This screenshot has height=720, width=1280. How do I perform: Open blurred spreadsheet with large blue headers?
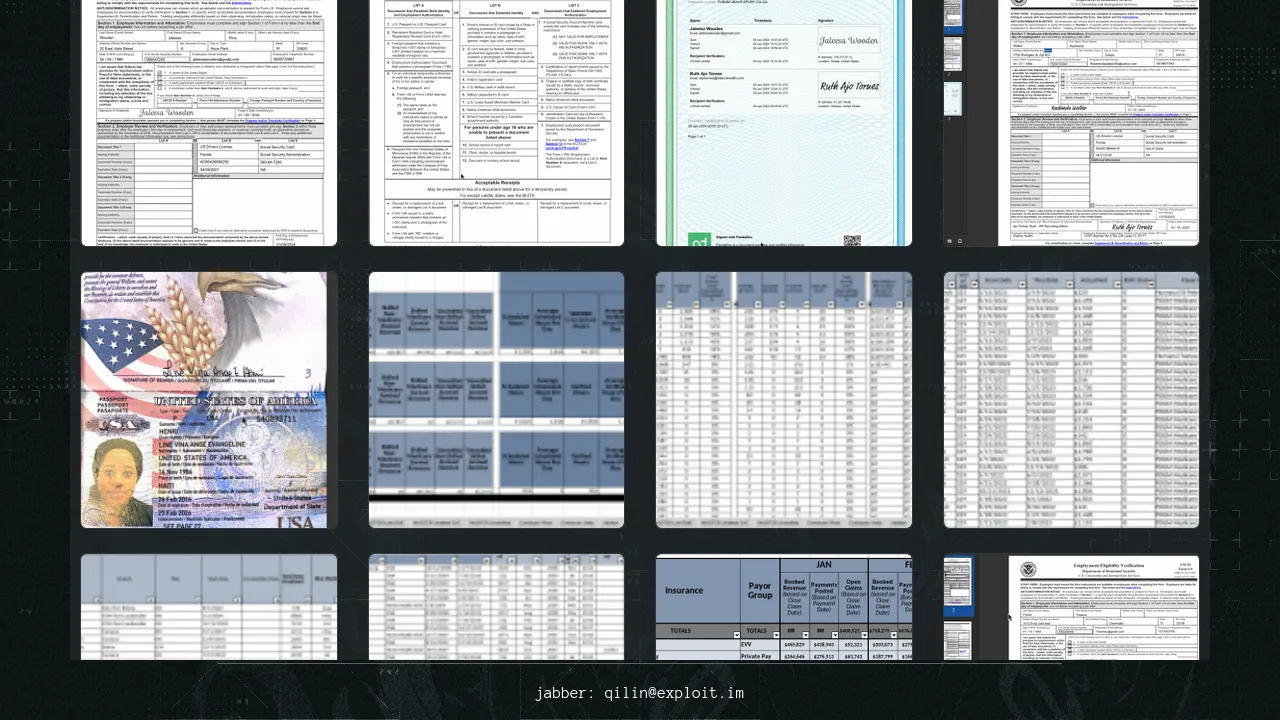click(496, 400)
